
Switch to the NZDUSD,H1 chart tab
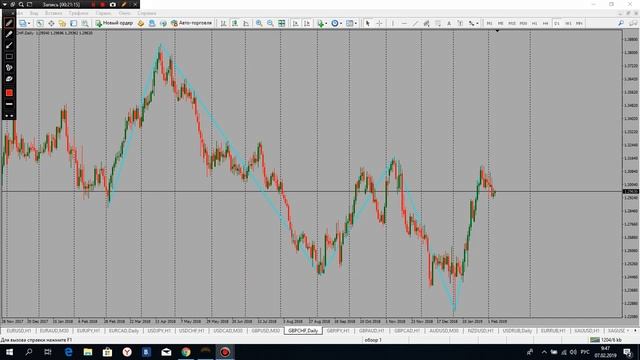(x=480, y=331)
